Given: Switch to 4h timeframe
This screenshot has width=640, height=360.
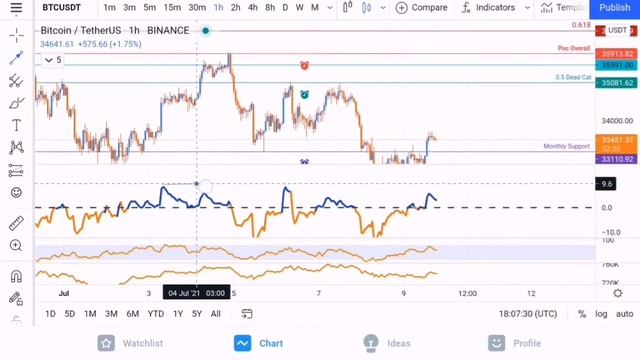Looking at the screenshot, I should 253,7.
